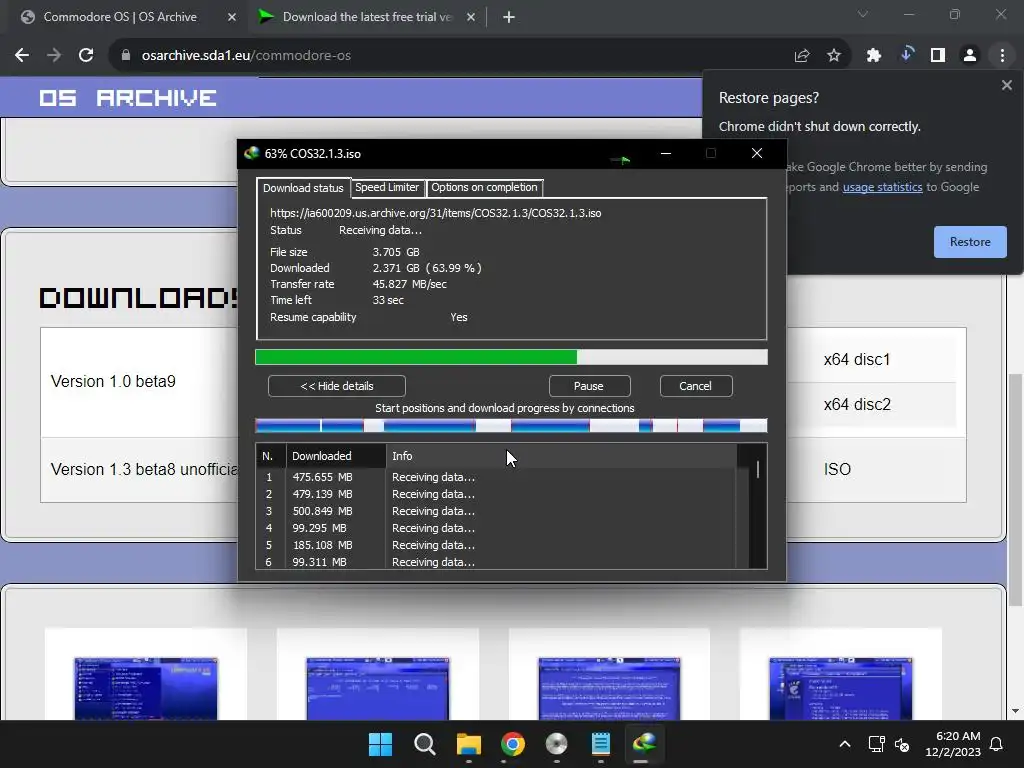This screenshot has width=1024, height=768.
Task: Open notifications bell in taskbar
Action: coord(997,744)
